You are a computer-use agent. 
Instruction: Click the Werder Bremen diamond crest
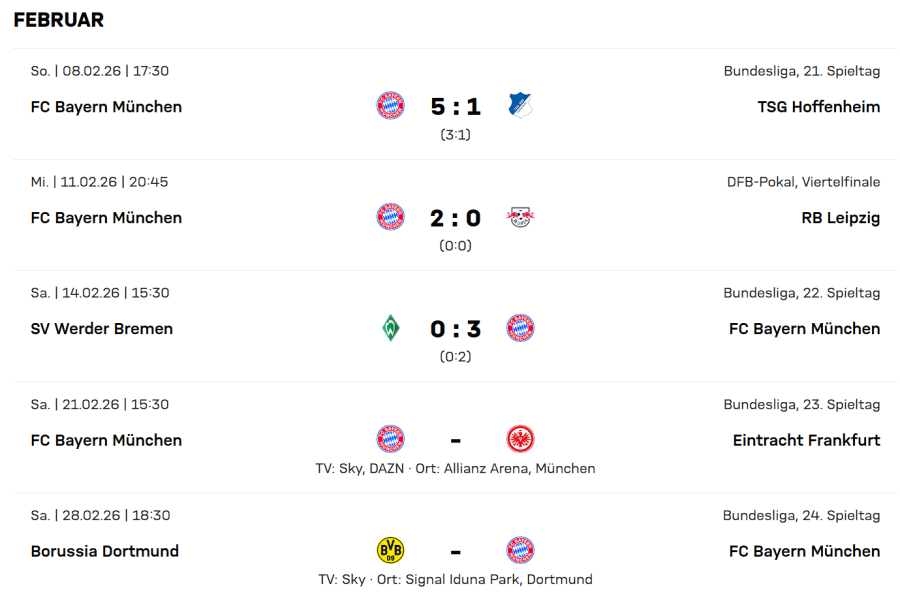click(x=391, y=328)
